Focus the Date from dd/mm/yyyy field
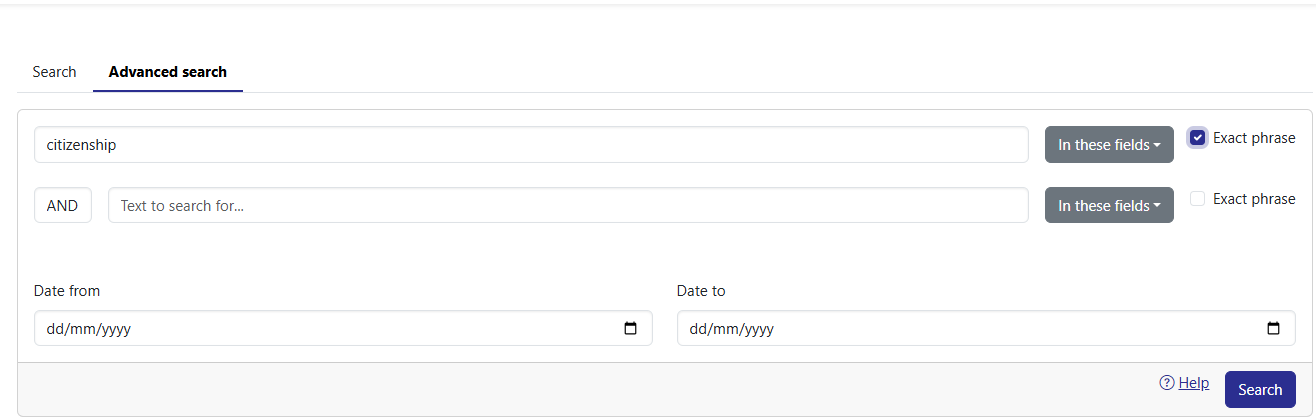The width and height of the screenshot is (1316, 420). 343,328
